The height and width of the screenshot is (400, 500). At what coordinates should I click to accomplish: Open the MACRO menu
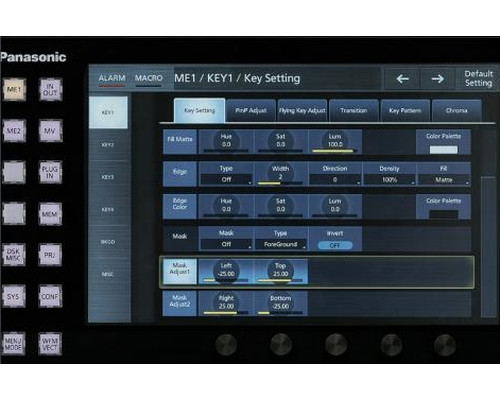pyautogui.click(x=148, y=79)
